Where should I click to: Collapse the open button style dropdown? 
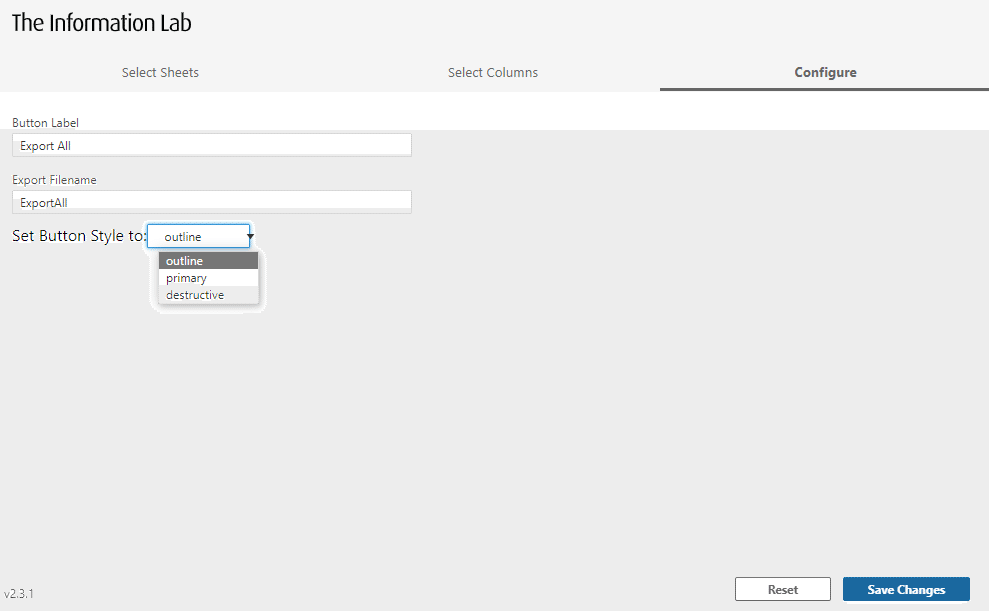click(249, 236)
